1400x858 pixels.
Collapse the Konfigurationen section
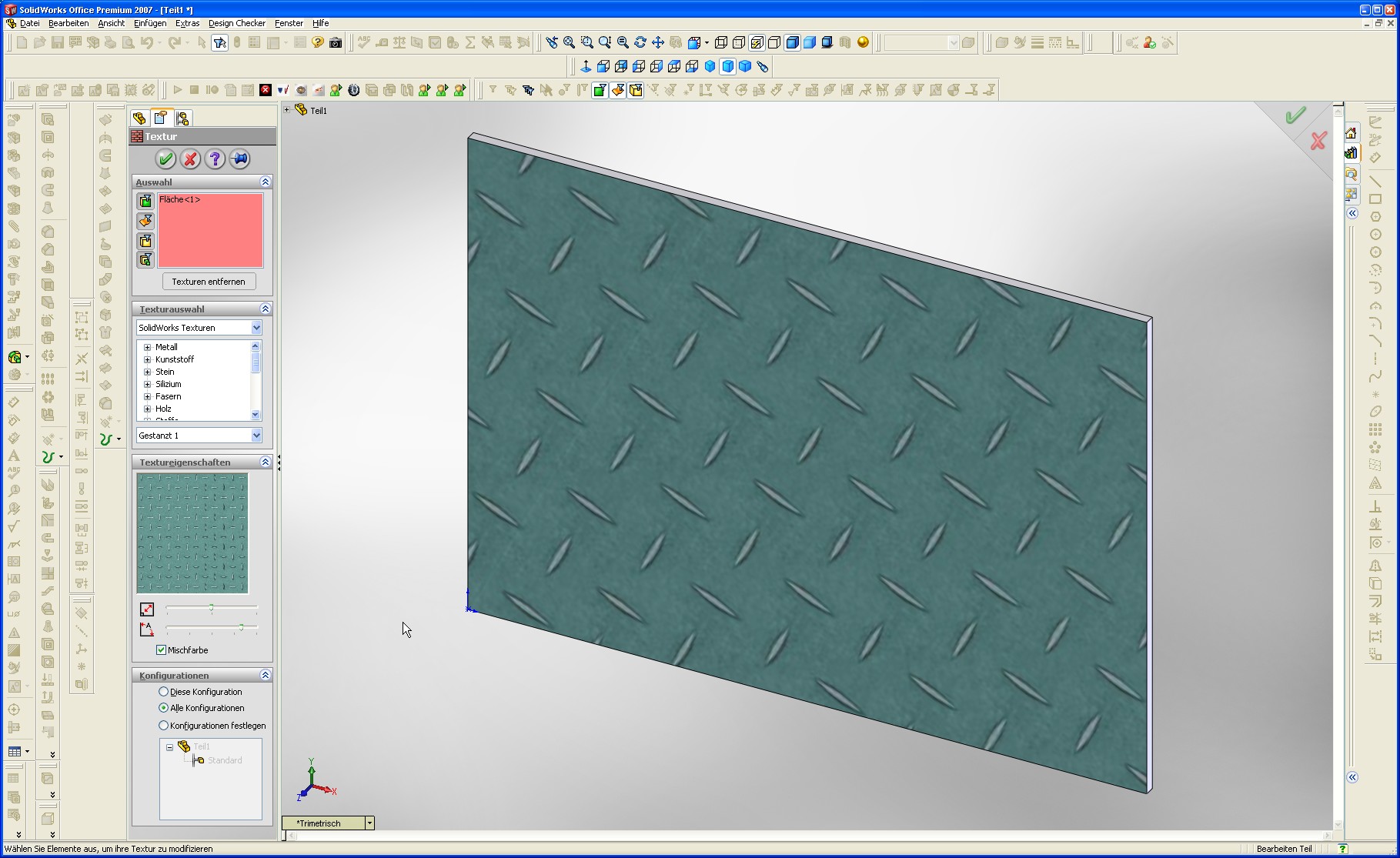pyautogui.click(x=266, y=675)
